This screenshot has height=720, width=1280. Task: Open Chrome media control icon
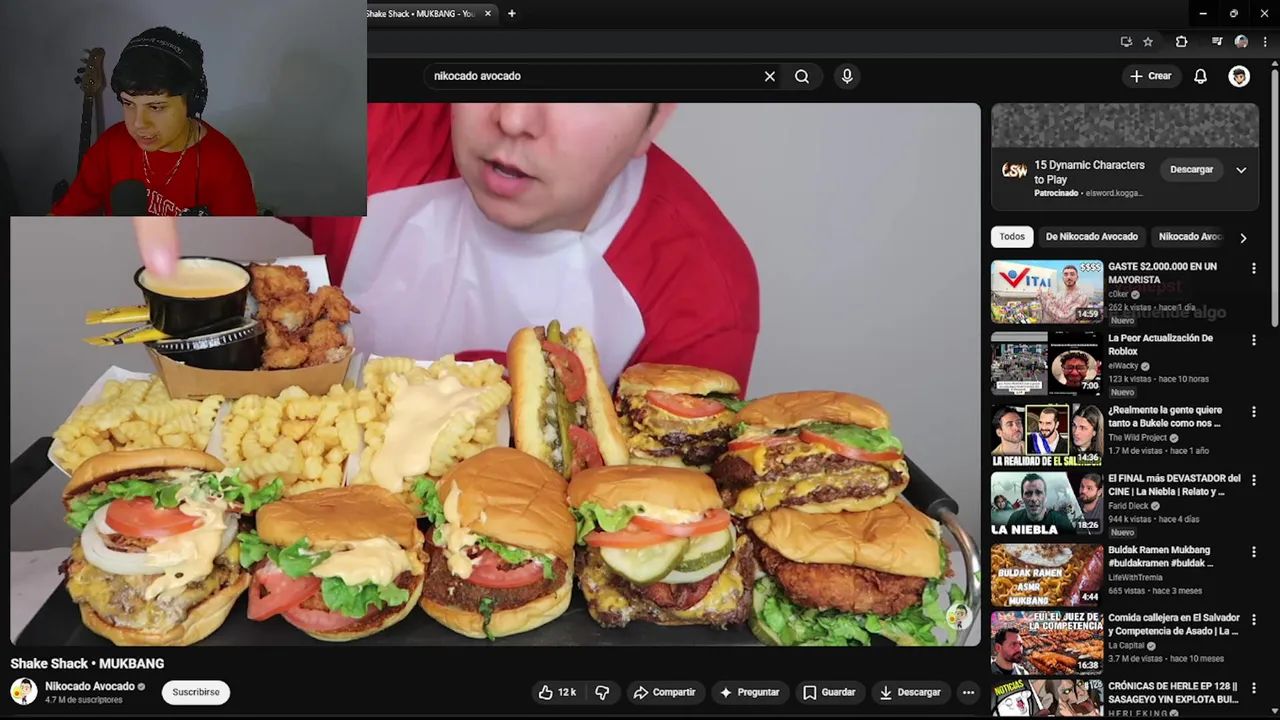pyautogui.click(x=1216, y=42)
